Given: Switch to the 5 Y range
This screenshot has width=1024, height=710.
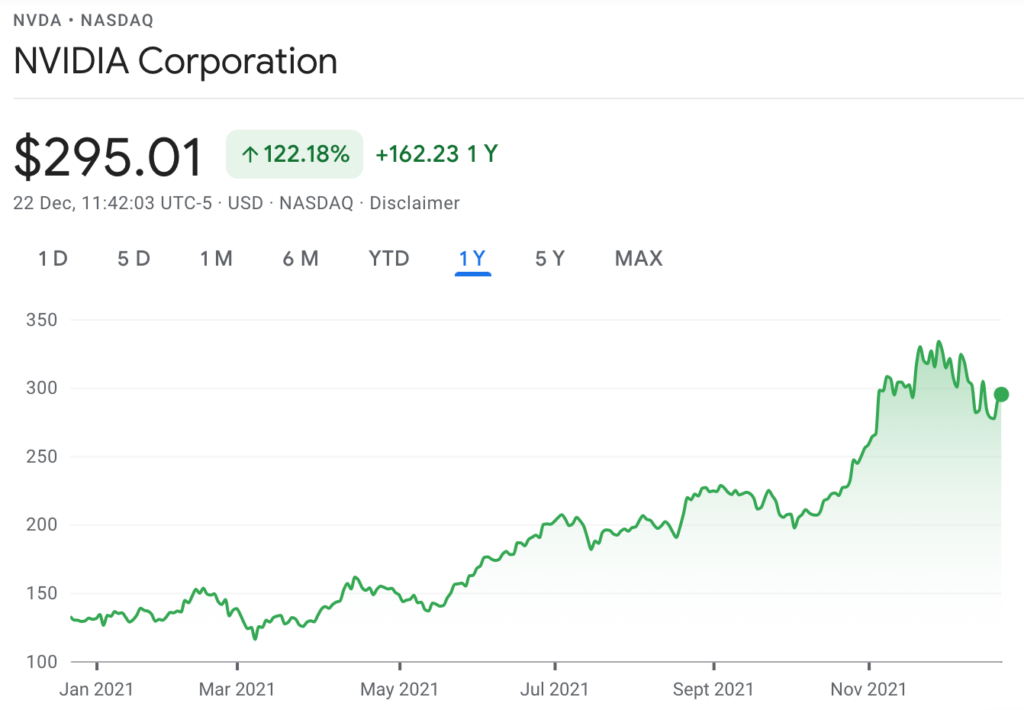Looking at the screenshot, I should click(550, 259).
